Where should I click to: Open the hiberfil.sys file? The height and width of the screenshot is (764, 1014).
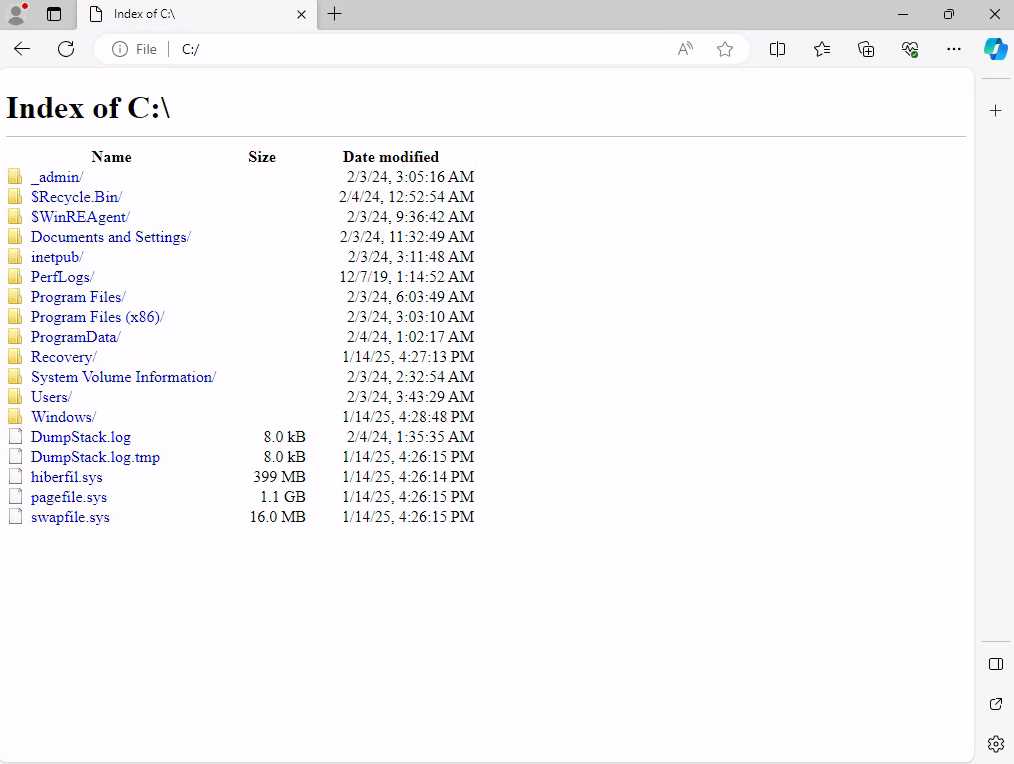(67, 478)
